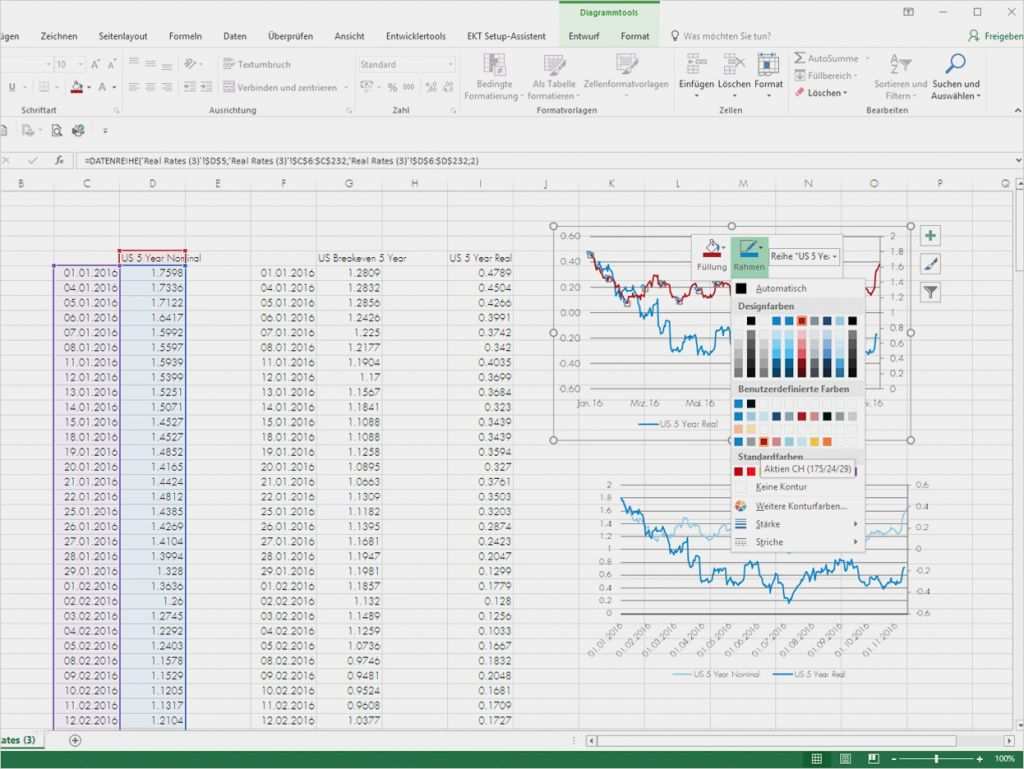Open the chart filter funnel icon
Viewport: 1024px width, 769px height.
[x=931, y=292]
